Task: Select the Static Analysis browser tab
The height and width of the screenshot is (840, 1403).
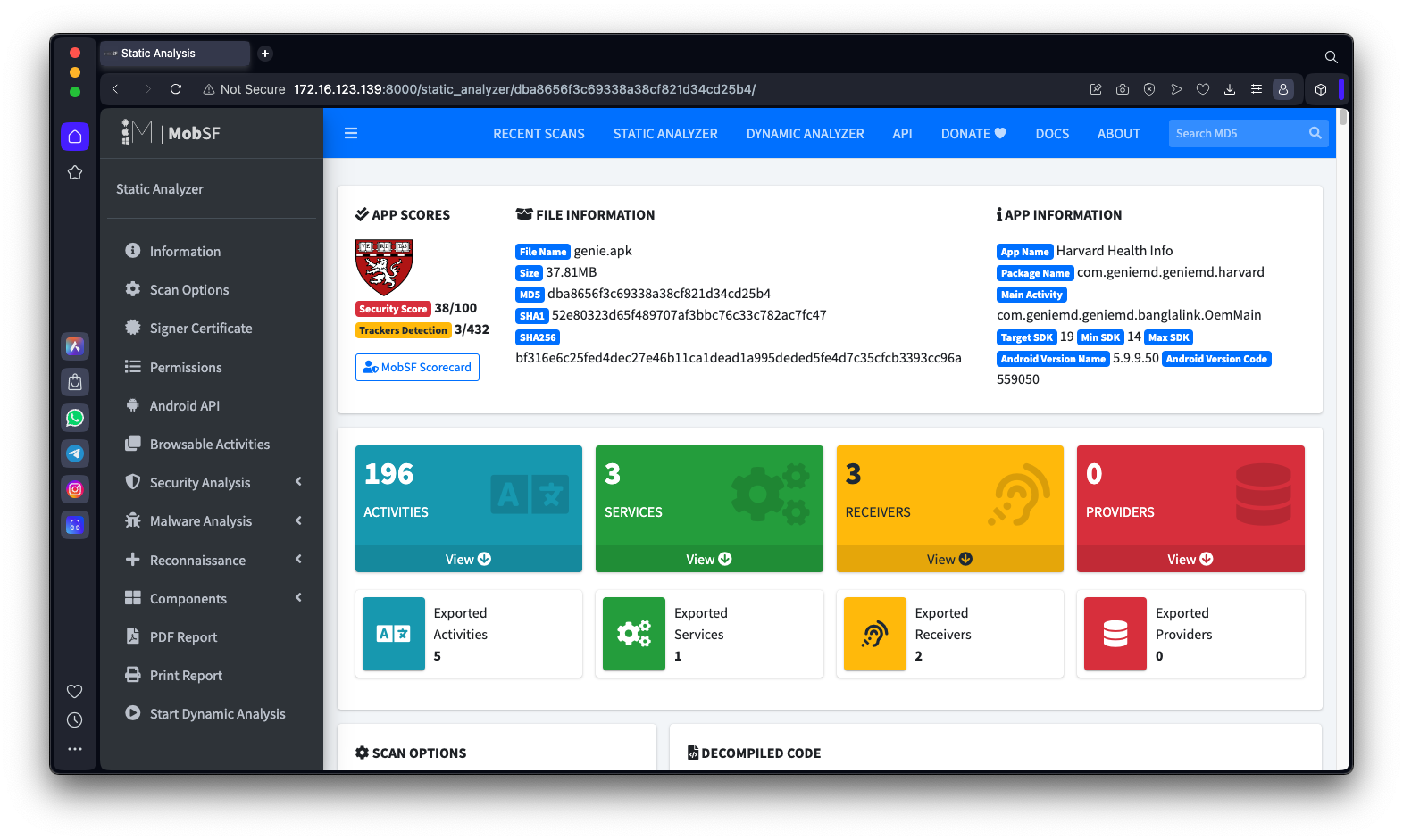Action: (175, 54)
